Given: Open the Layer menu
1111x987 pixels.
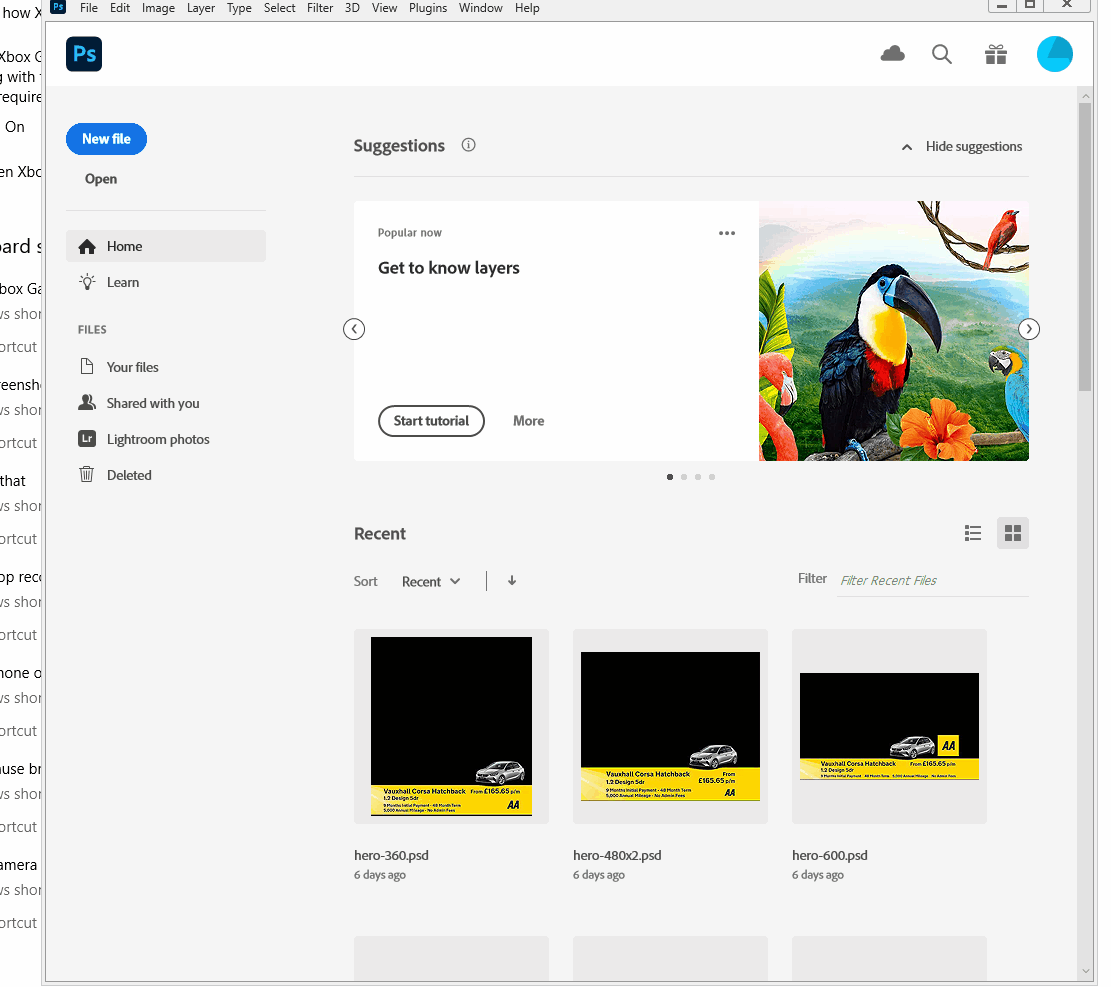Looking at the screenshot, I should (201, 8).
